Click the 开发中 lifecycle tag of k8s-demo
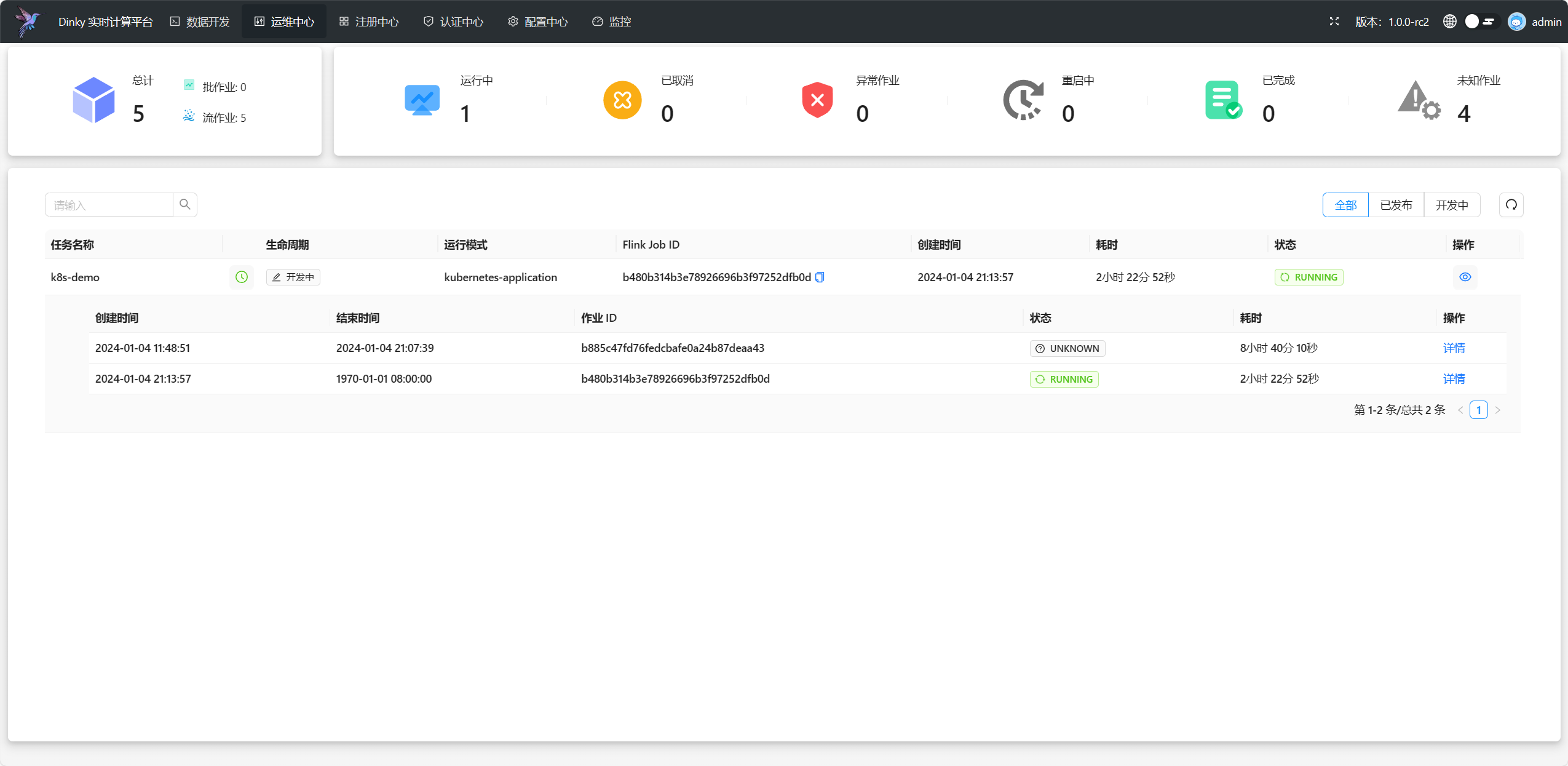The image size is (1568, 766). pos(293,277)
